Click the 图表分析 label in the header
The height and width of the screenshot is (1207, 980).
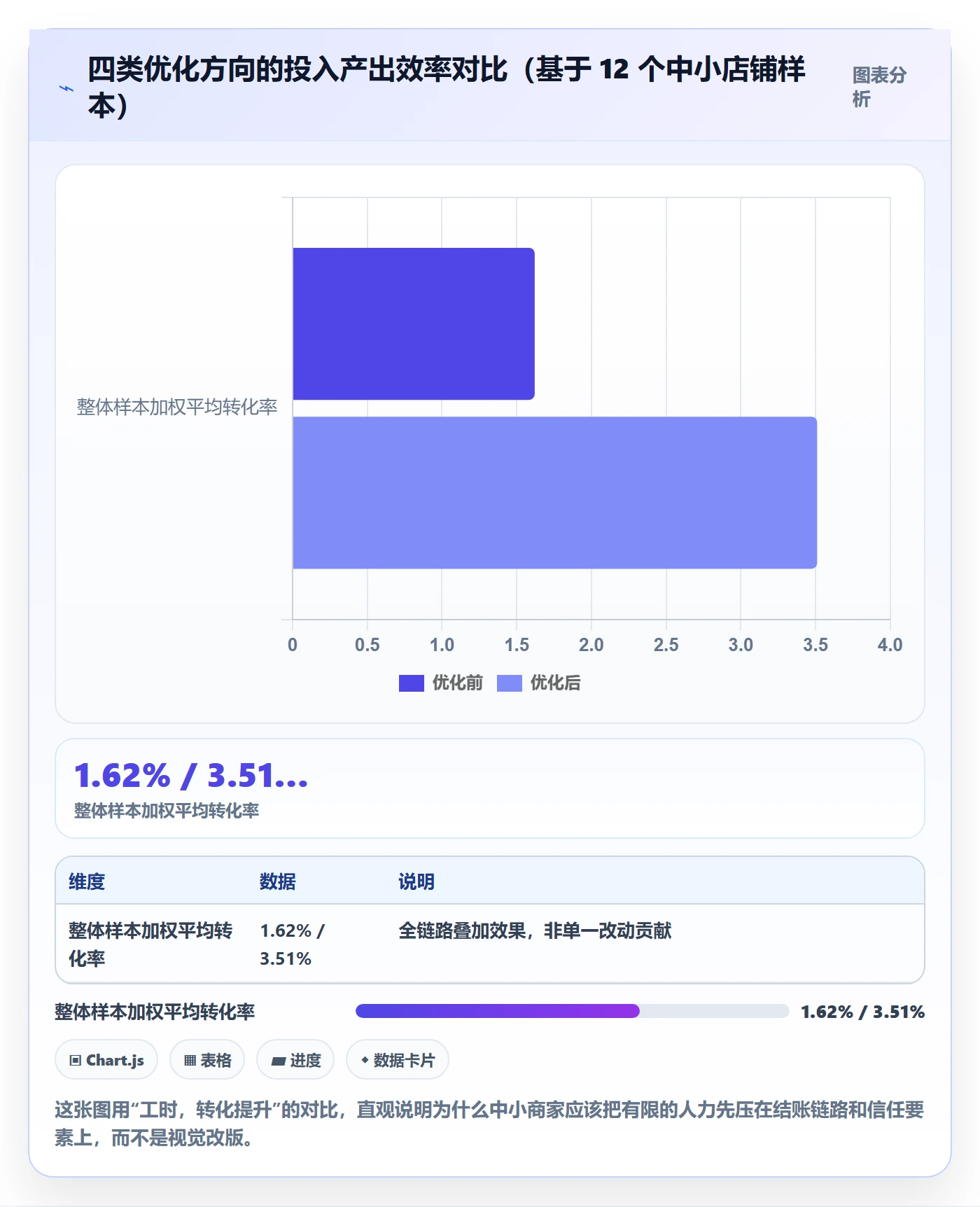tap(879, 87)
